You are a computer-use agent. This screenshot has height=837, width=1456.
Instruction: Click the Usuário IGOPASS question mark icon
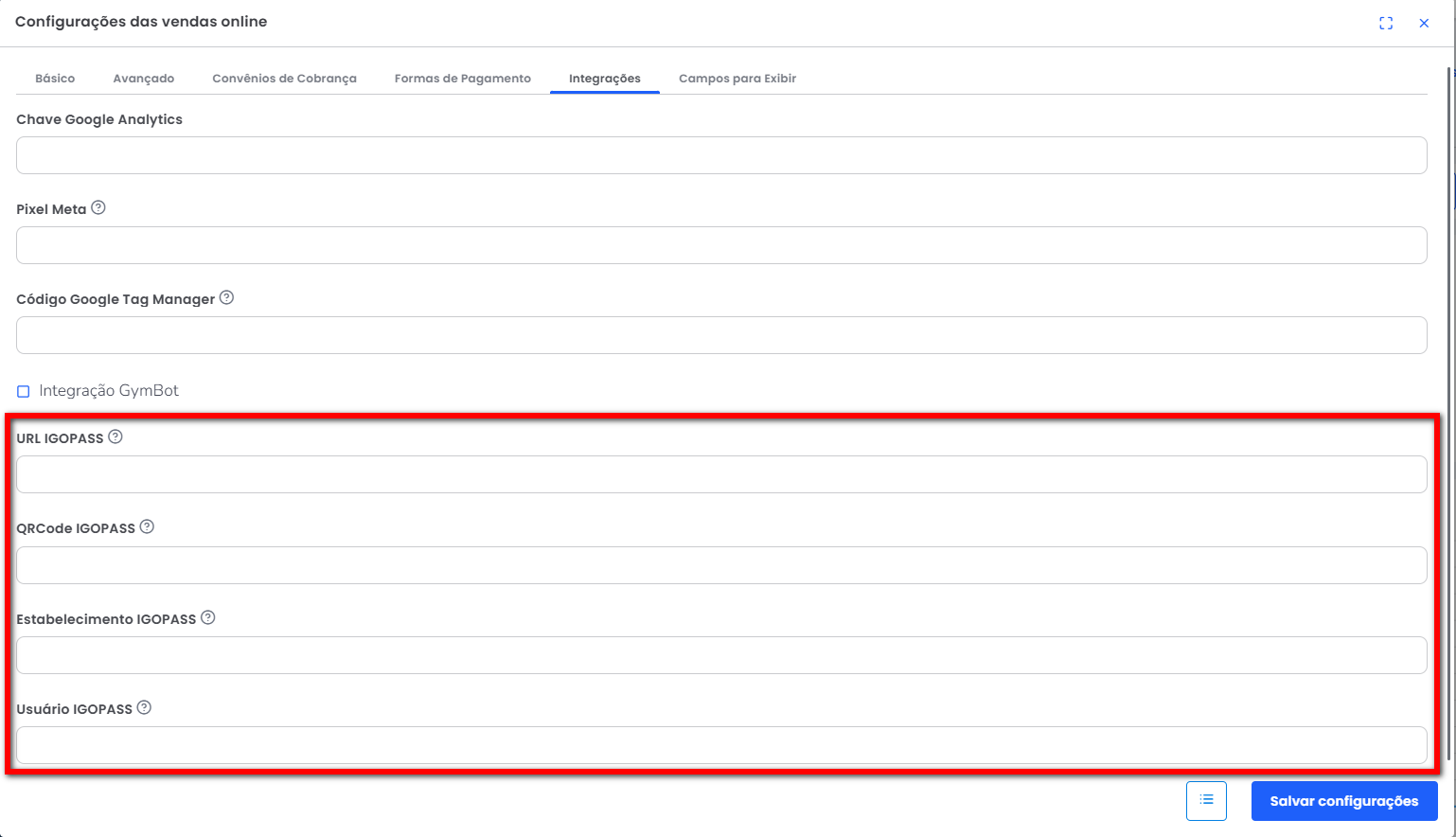[144, 708]
